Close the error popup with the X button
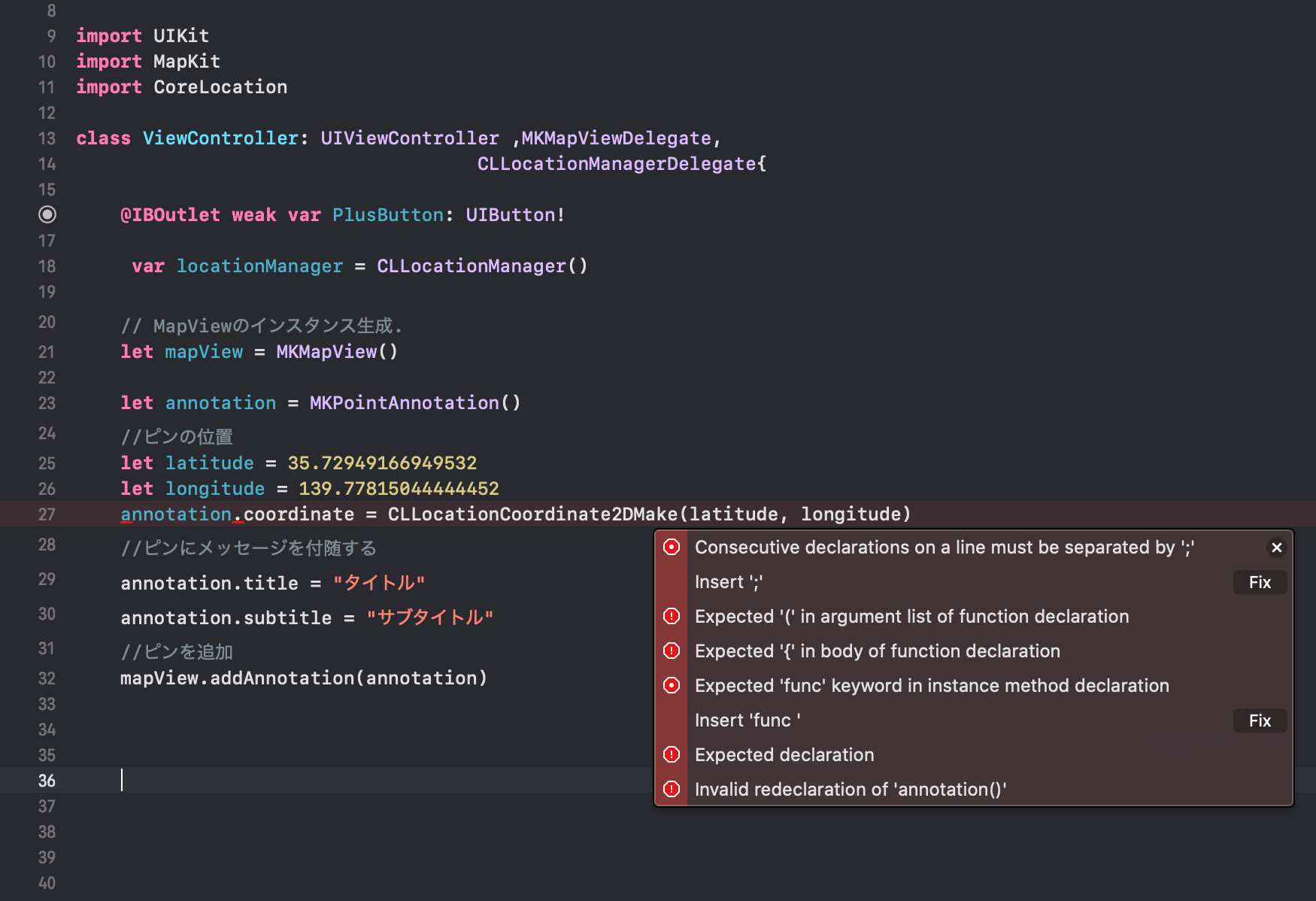 click(x=1276, y=548)
